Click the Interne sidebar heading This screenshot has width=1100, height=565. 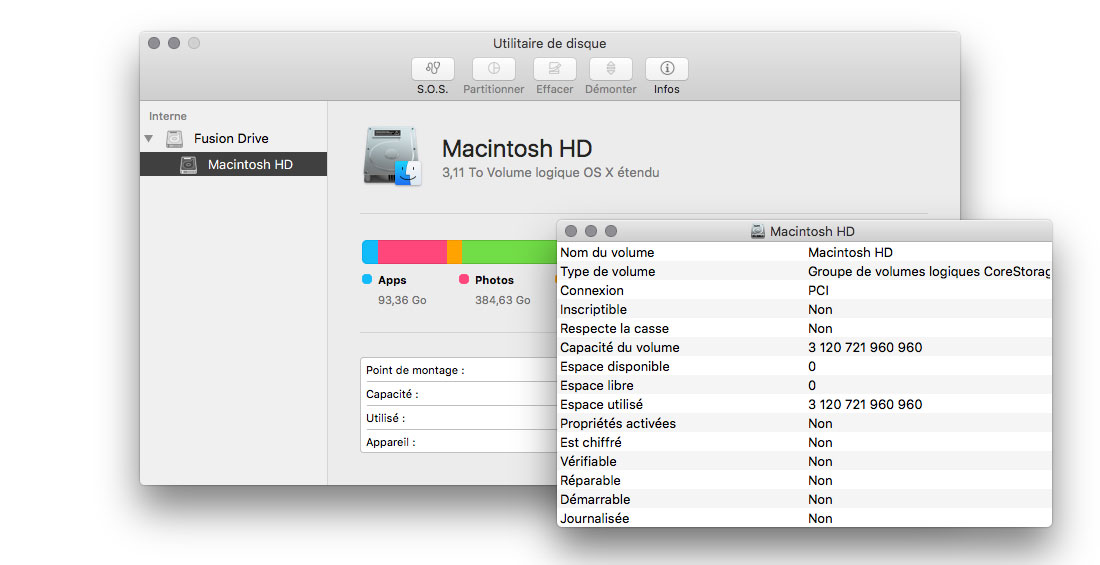[168, 117]
